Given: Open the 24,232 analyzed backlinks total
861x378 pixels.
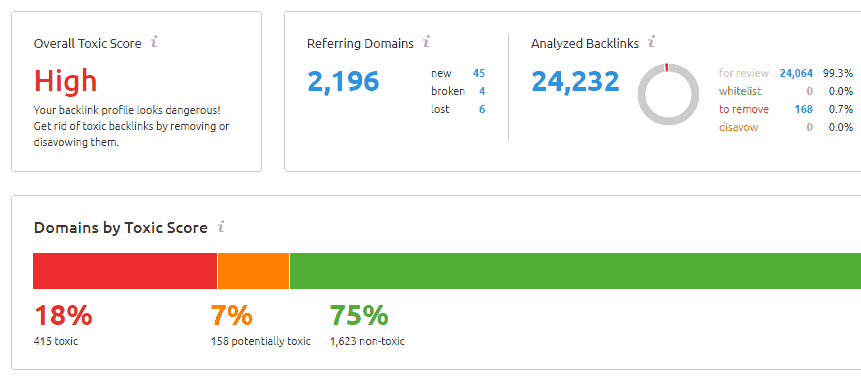Looking at the screenshot, I should tap(575, 81).
